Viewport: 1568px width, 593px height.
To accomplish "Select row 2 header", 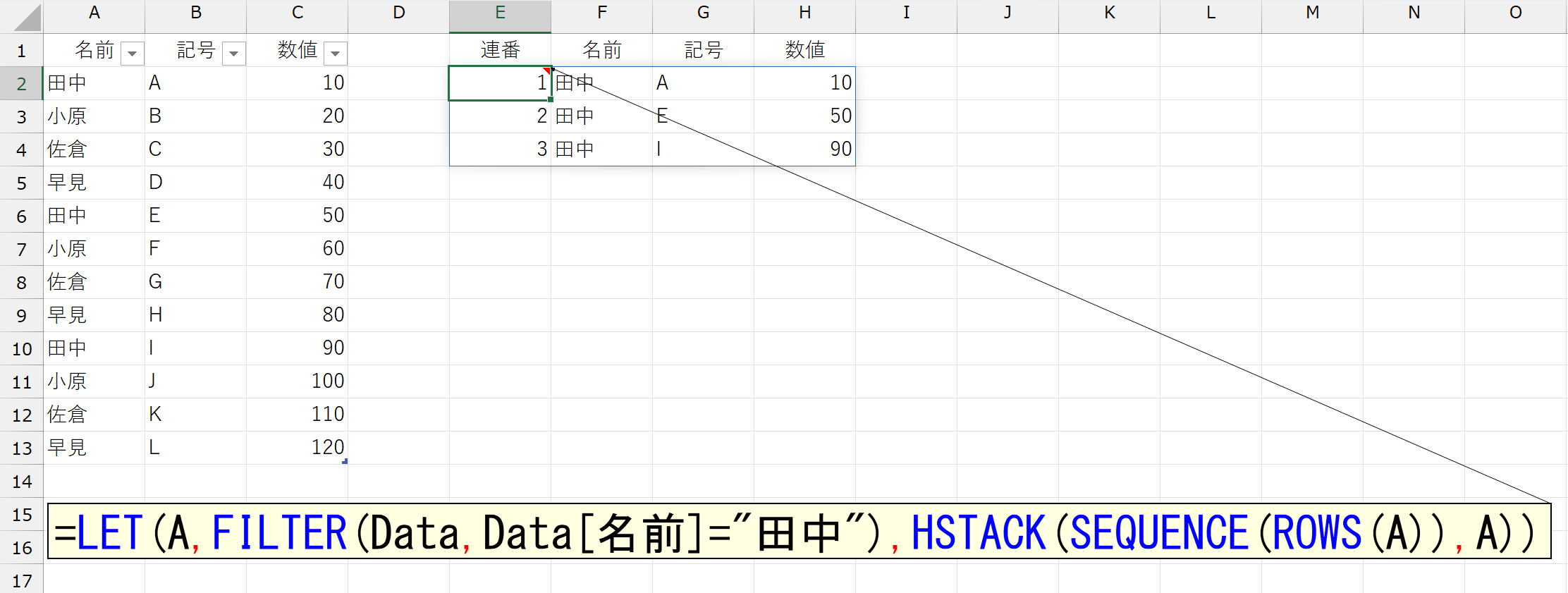I will pyautogui.click(x=21, y=84).
